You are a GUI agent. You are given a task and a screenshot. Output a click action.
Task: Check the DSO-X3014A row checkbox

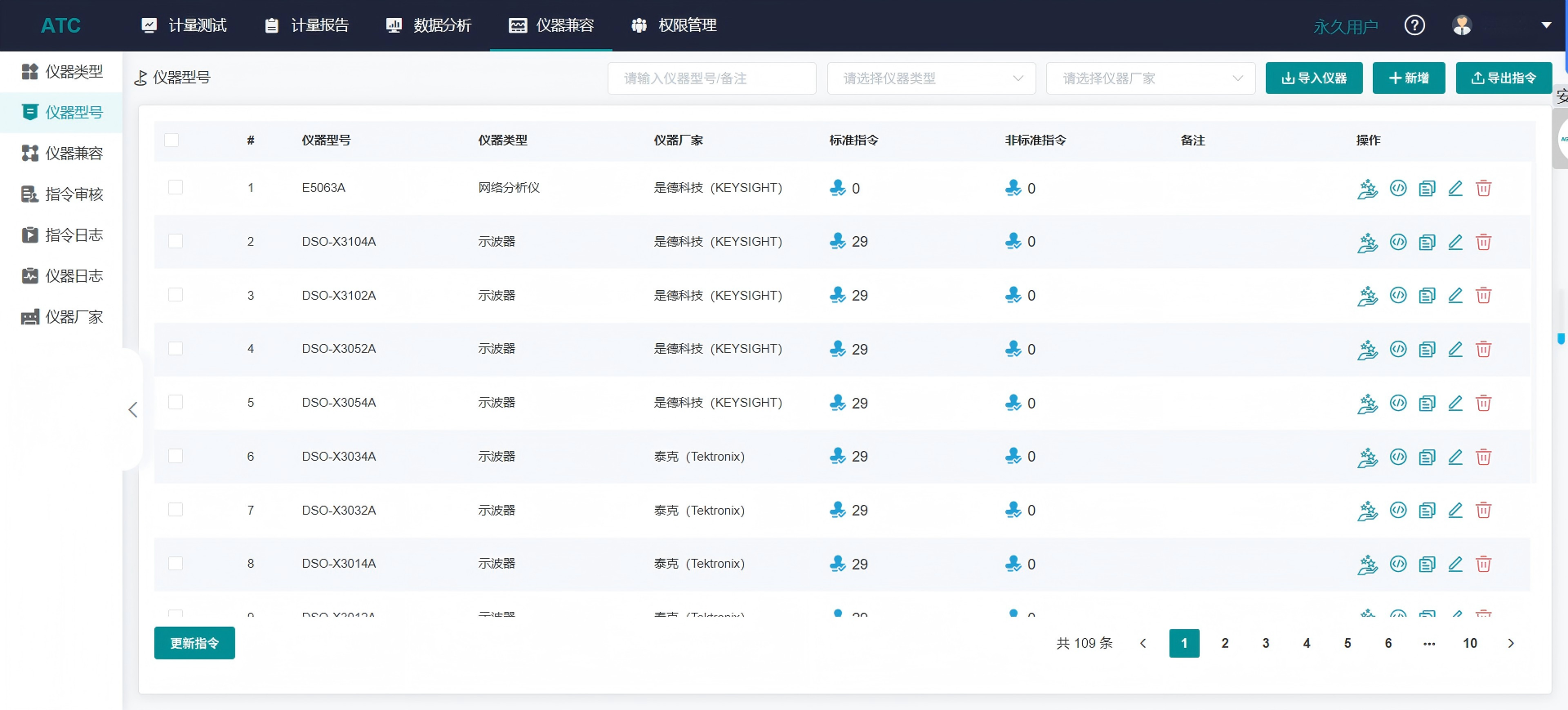coord(176,564)
